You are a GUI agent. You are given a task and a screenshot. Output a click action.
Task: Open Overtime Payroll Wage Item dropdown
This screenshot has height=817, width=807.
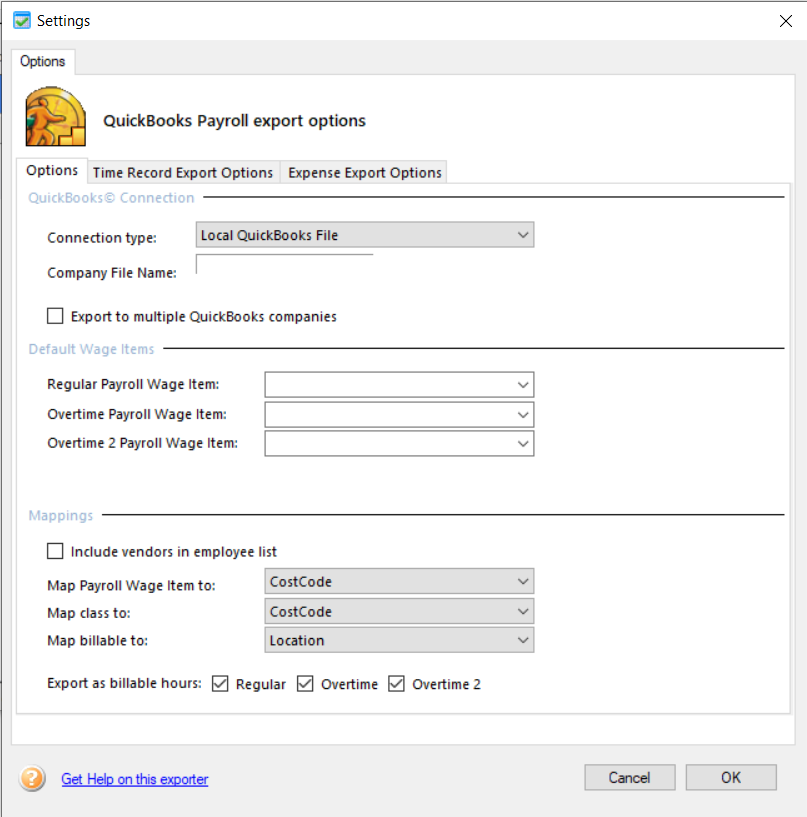[399, 415]
